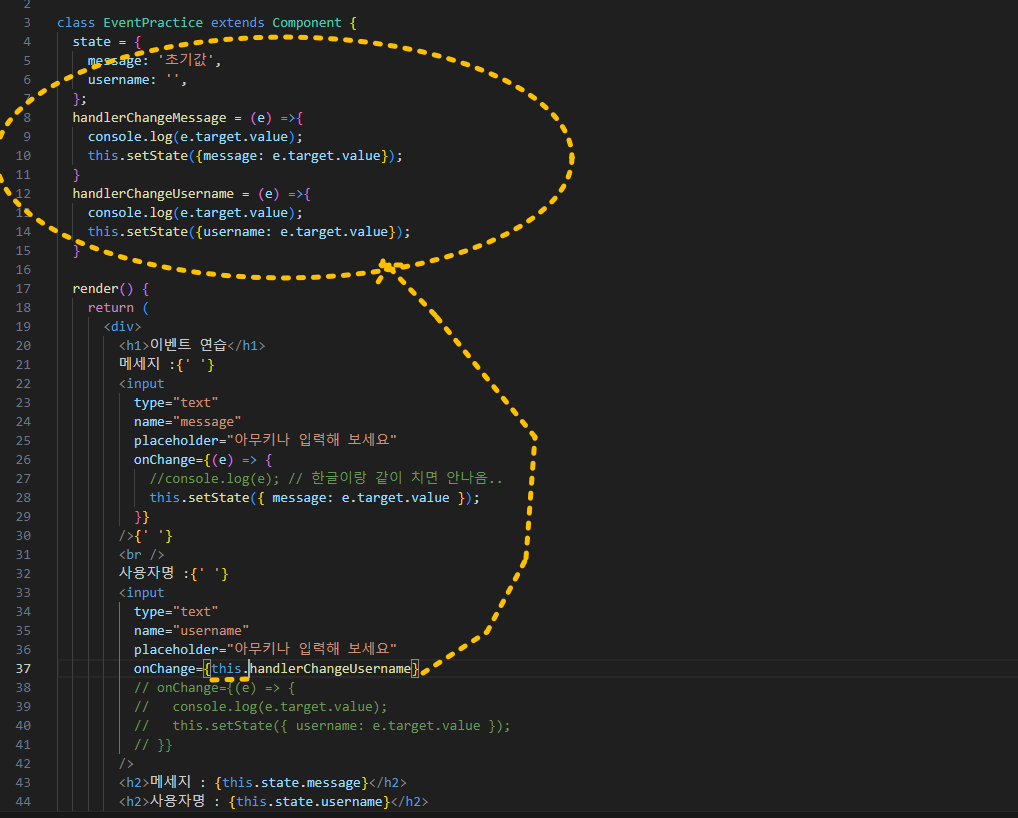Click onChange={(e) => { on line 26
Screen dimensions: 1018x818
[203, 460]
